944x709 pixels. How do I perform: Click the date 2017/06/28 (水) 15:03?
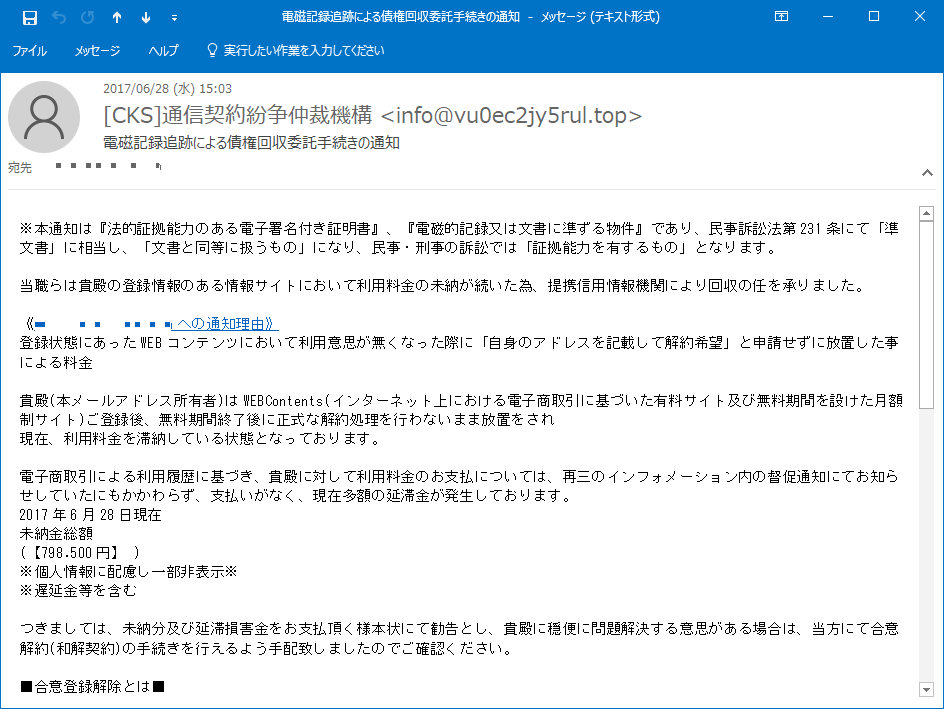pyautogui.click(x=167, y=88)
